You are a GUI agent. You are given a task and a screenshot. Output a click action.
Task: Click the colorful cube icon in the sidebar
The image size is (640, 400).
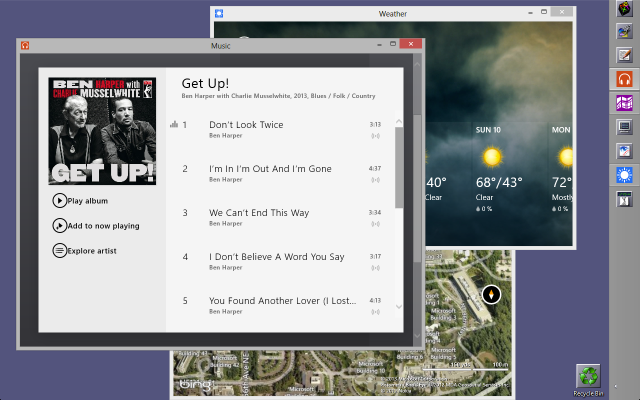tap(624, 8)
